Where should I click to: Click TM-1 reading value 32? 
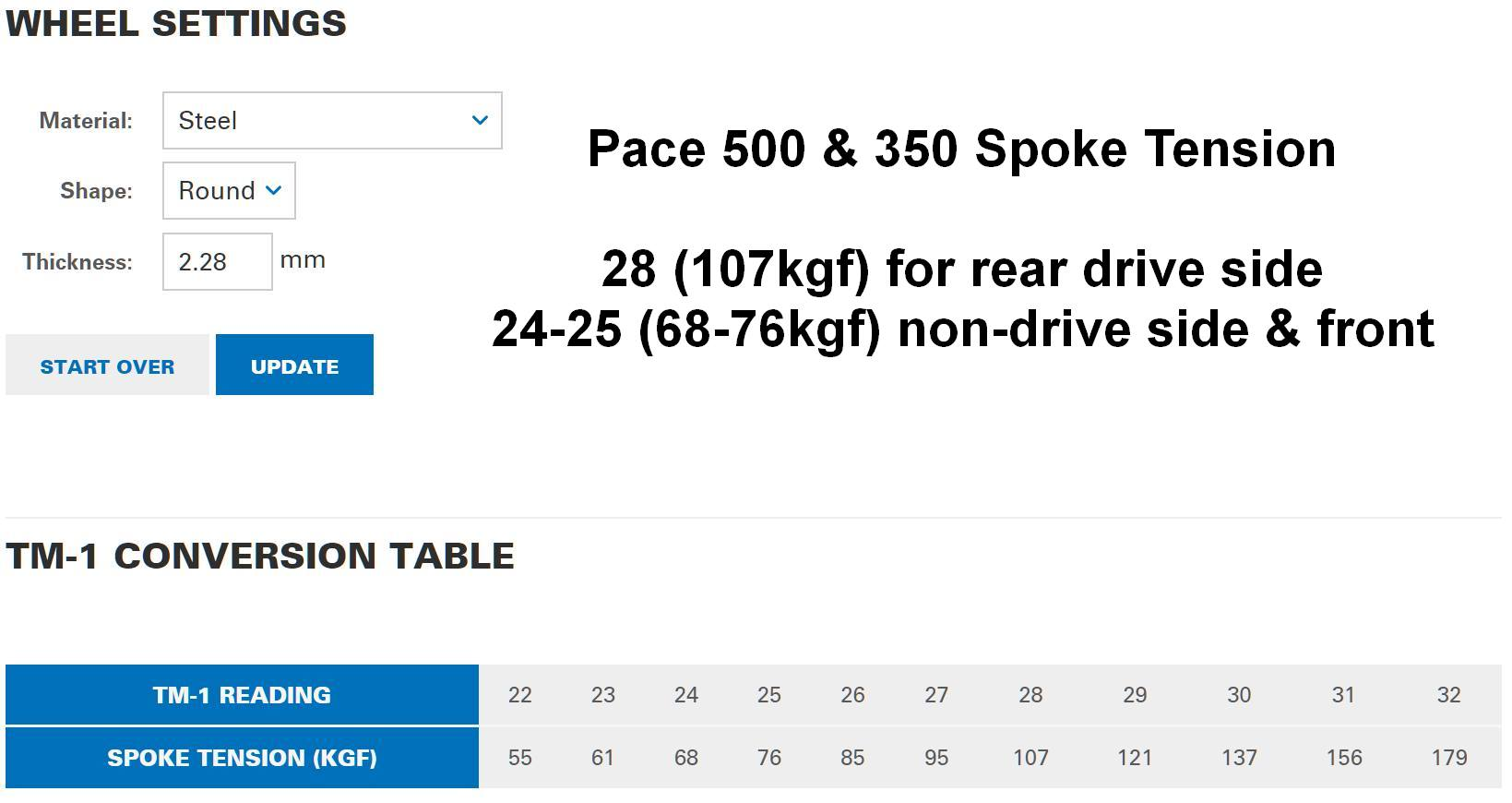(x=1448, y=695)
